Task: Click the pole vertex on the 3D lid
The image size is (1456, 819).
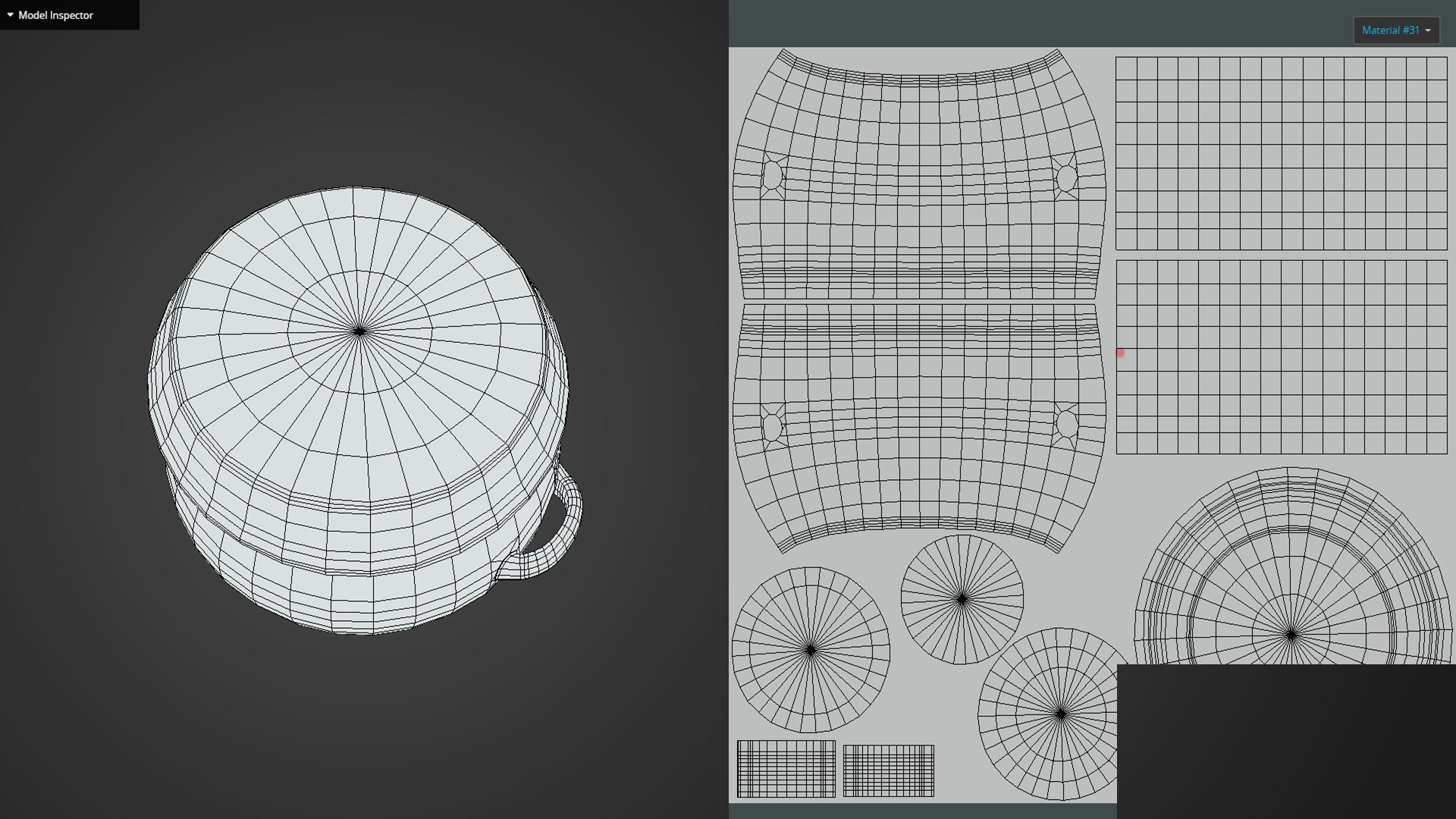Action: tap(359, 331)
